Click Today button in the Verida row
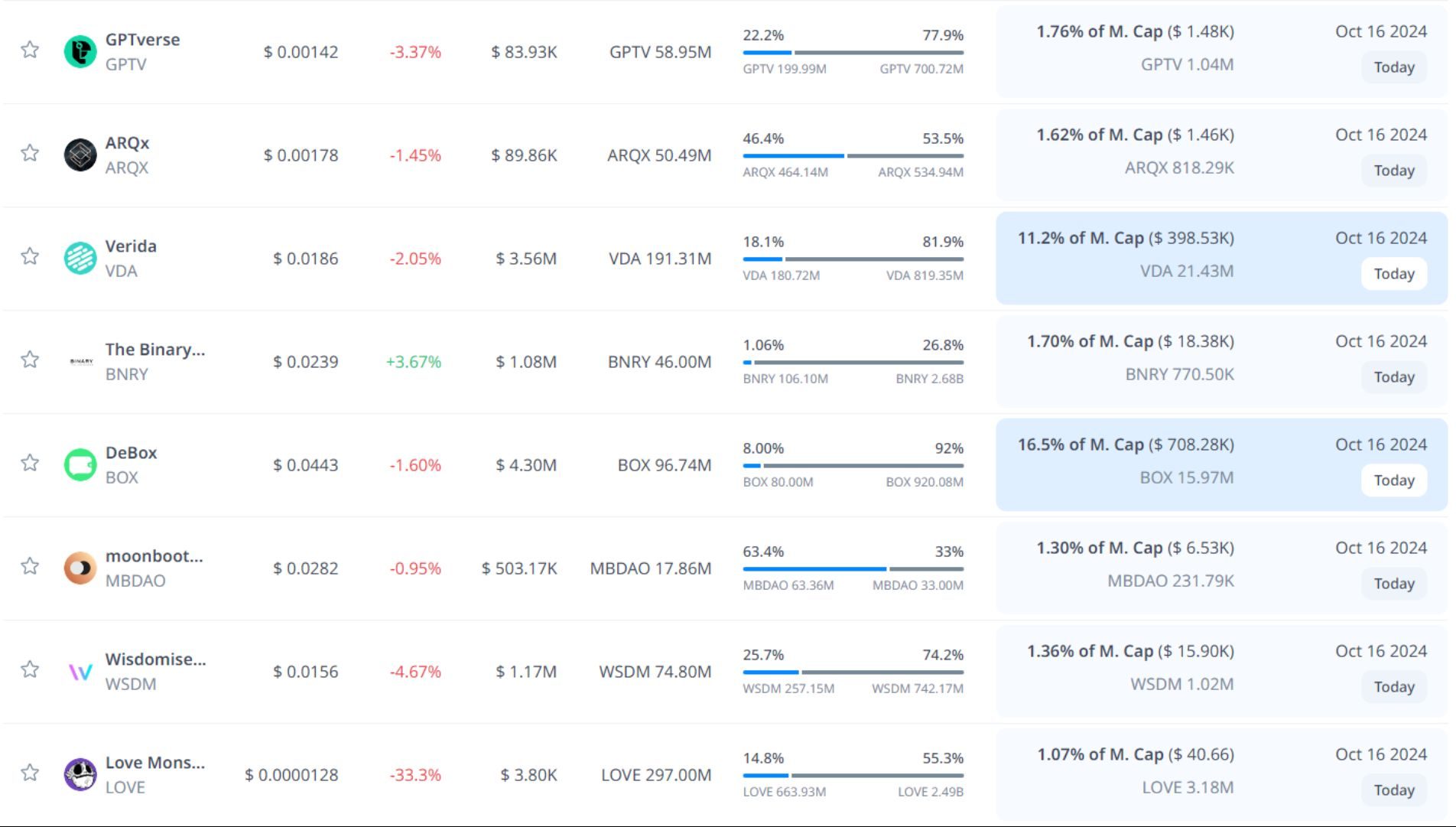Image resolution: width=1456 pixels, height=827 pixels. (x=1393, y=274)
